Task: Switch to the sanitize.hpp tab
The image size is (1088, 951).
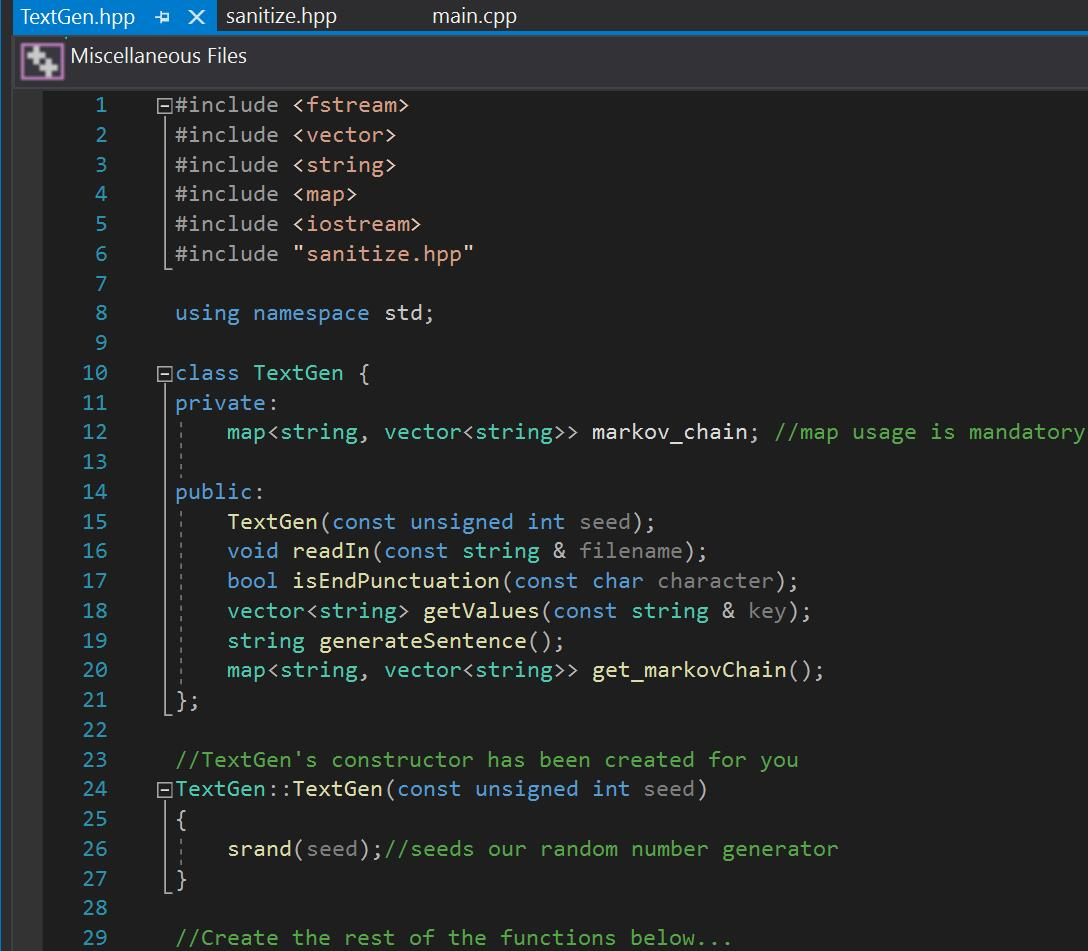Action: (281, 16)
